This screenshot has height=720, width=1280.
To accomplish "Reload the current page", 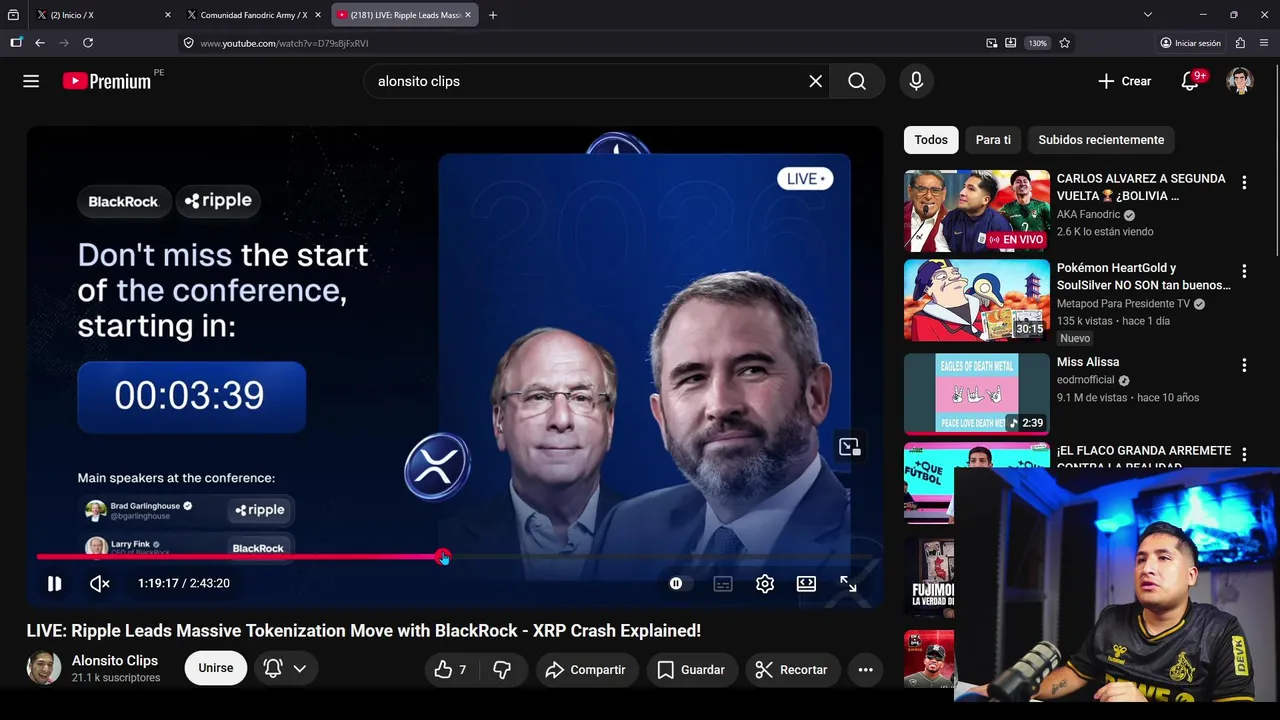I will tap(88, 43).
